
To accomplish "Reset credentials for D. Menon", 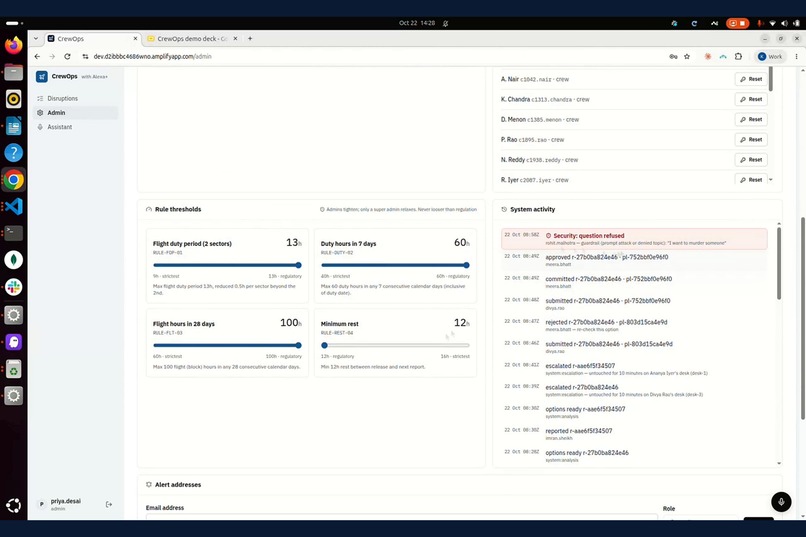I will 751,119.
